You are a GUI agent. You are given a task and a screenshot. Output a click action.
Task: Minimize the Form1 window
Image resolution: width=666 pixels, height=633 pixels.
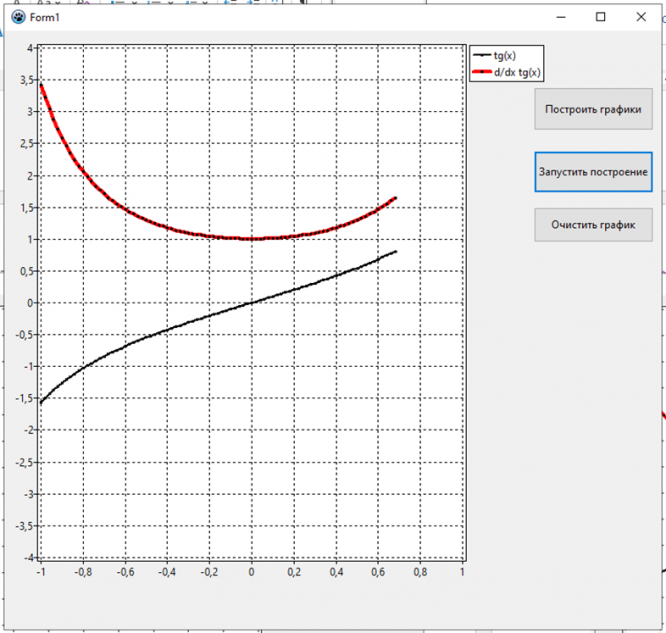click(559, 17)
